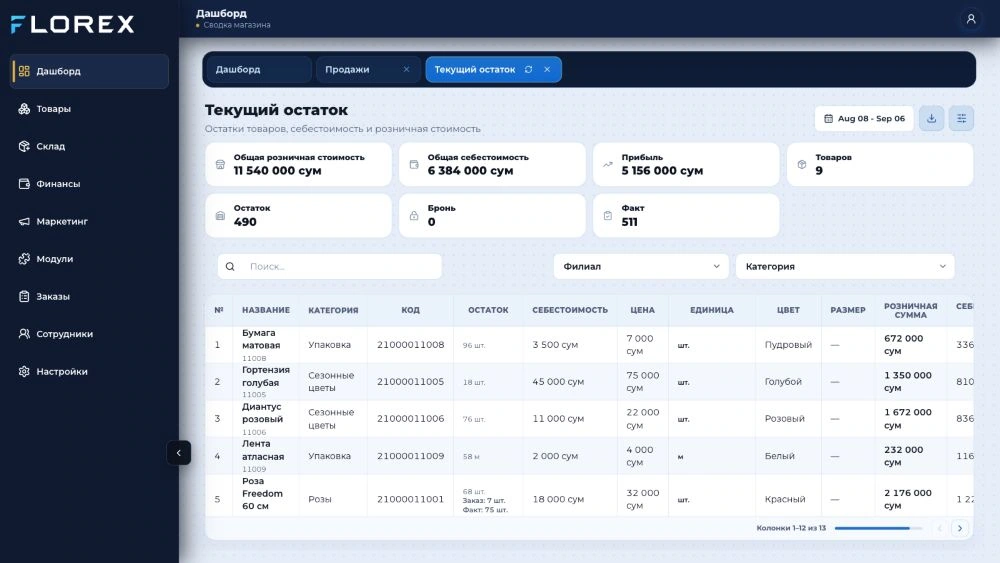
Task: Click the РАЗМЕР column header
Action: 848,310
